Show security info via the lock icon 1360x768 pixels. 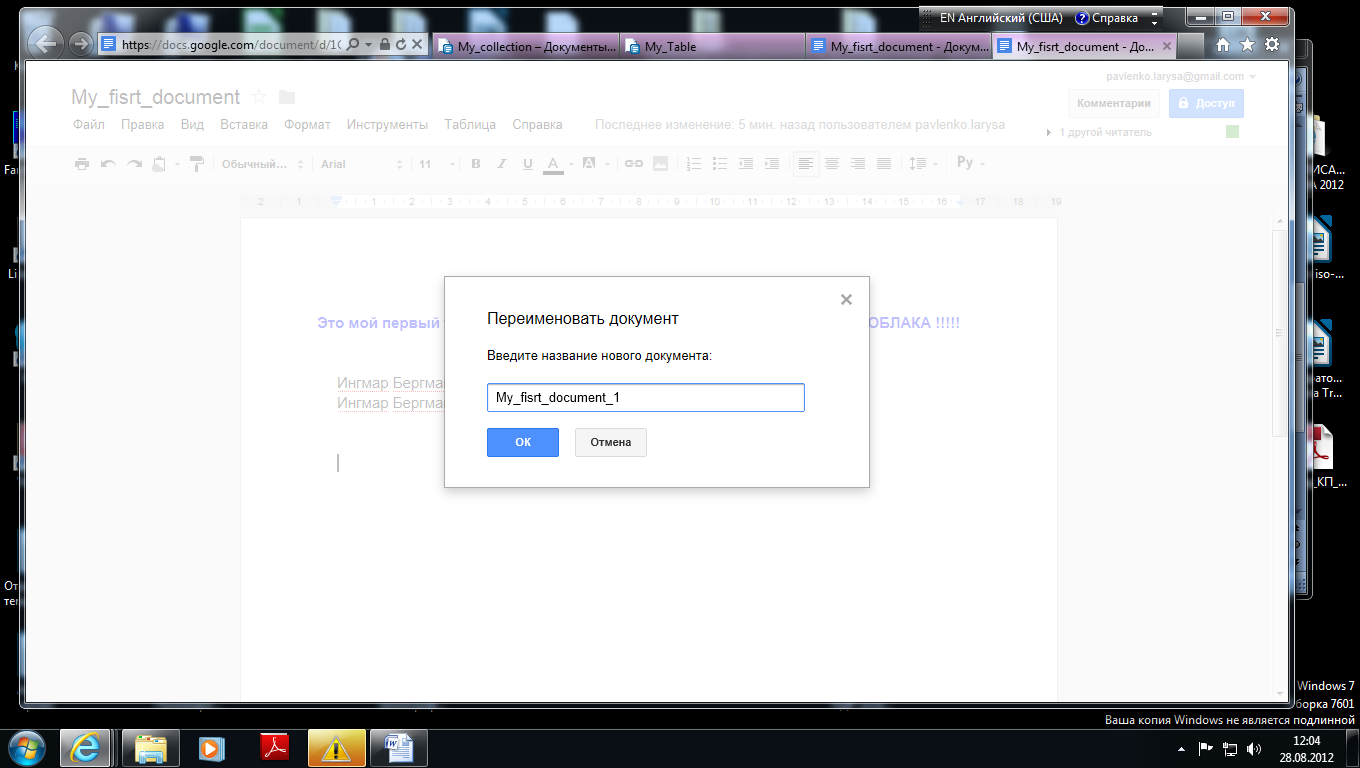click(384, 45)
